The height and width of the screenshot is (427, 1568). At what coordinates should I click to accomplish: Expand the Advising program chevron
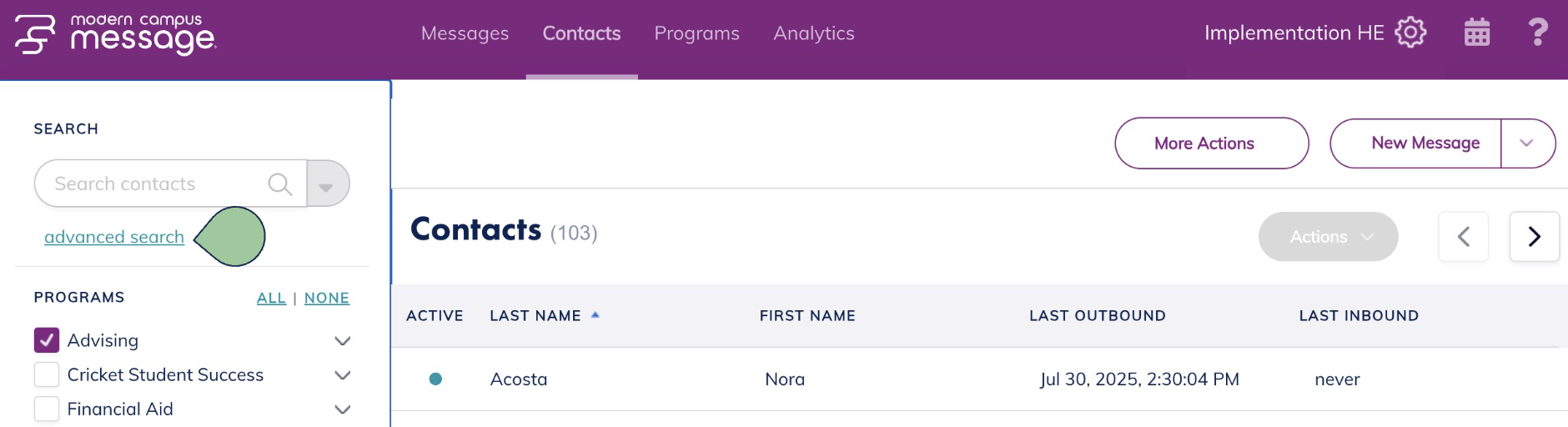coord(342,341)
